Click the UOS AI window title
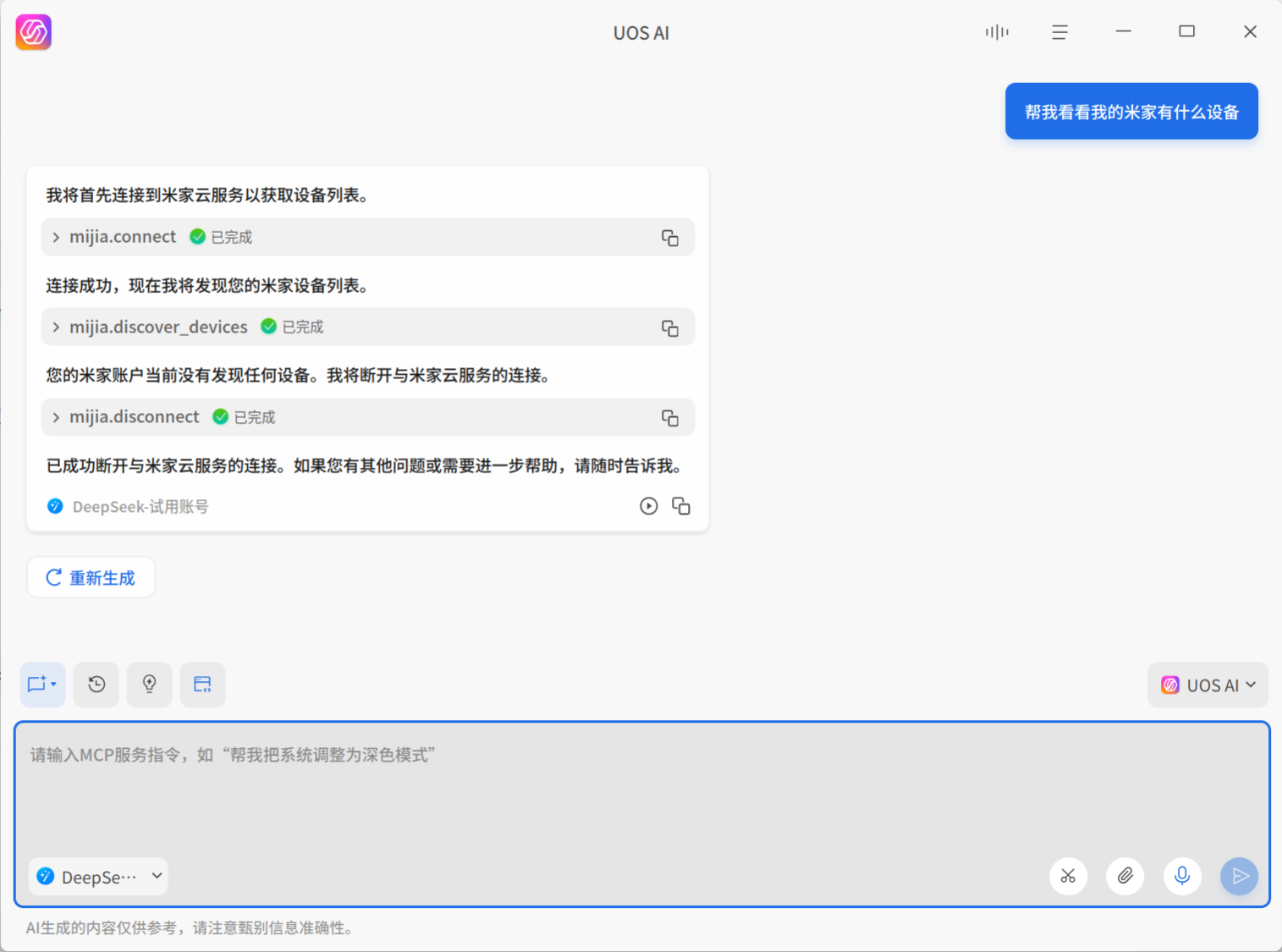 pyautogui.click(x=641, y=33)
